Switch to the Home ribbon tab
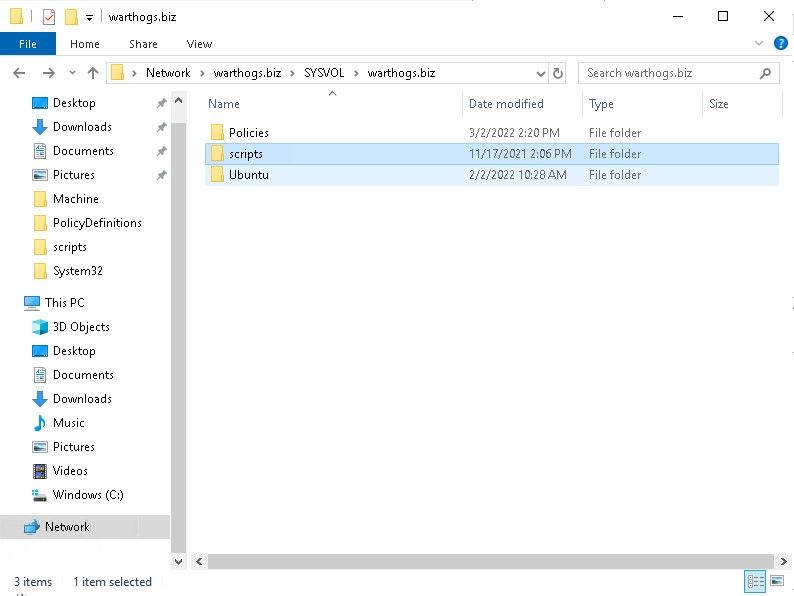 pyautogui.click(x=85, y=44)
